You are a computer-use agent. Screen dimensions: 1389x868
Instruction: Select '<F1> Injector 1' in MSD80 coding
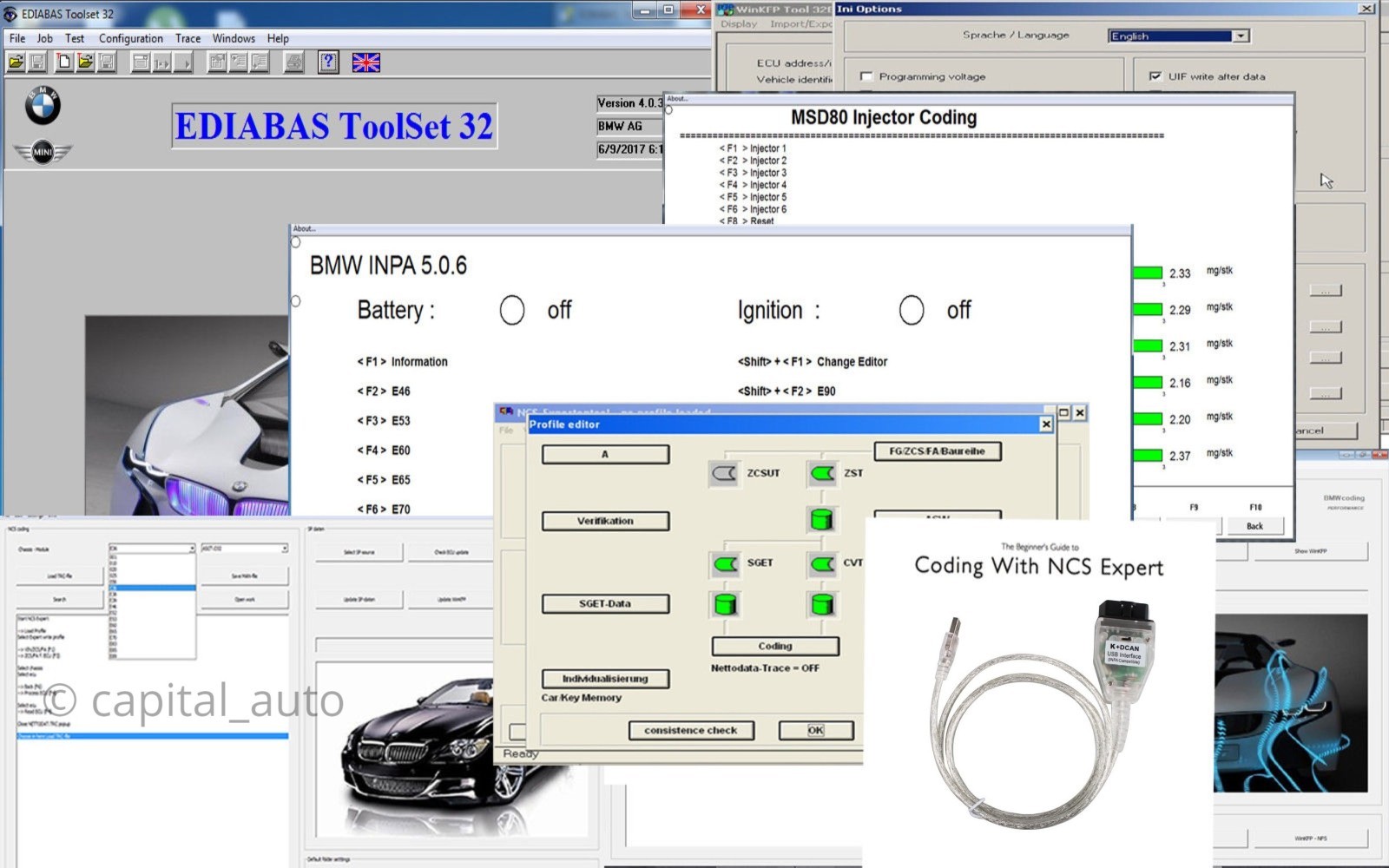pyautogui.click(x=753, y=148)
